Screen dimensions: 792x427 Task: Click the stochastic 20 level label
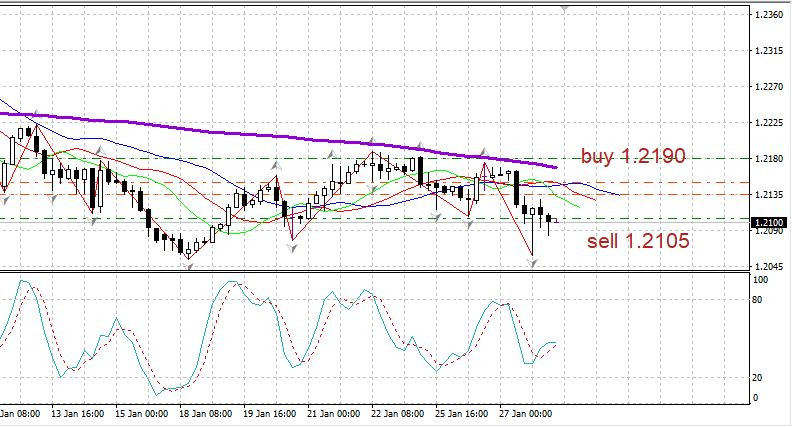coord(758,377)
